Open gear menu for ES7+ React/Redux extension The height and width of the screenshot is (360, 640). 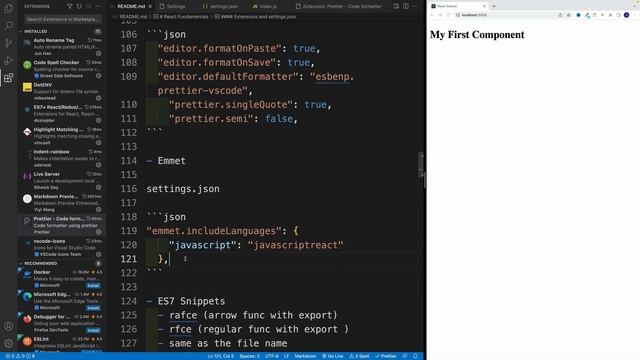point(98,120)
